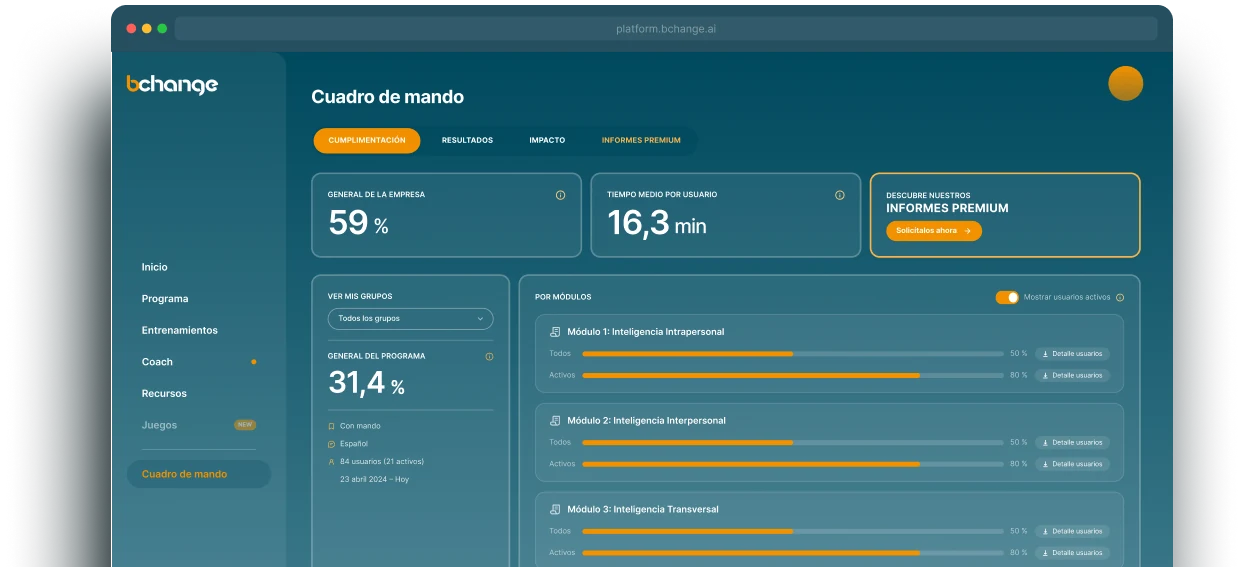The width and height of the screenshot is (1242, 567).
Task: Toggle Mostrar usuarios activos switch
Action: coord(1007,297)
